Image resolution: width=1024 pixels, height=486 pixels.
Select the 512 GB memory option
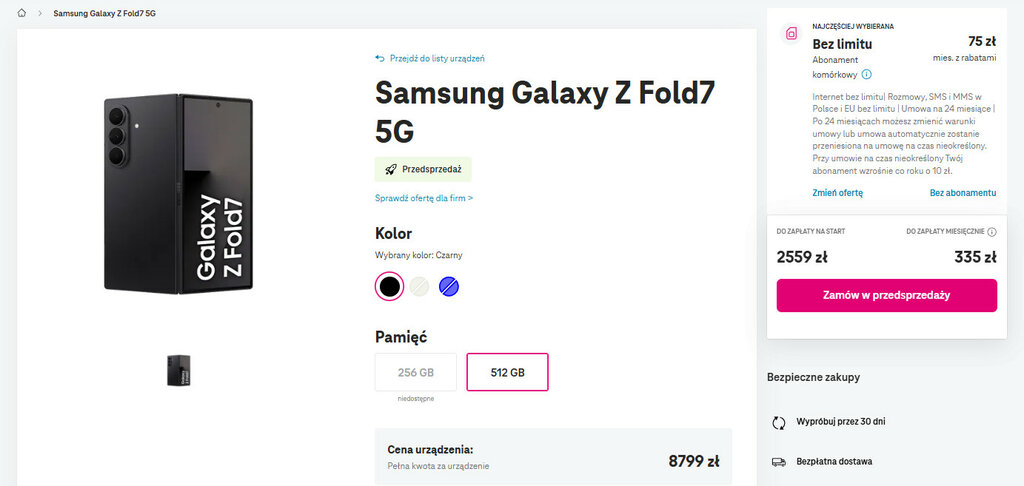pos(507,372)
